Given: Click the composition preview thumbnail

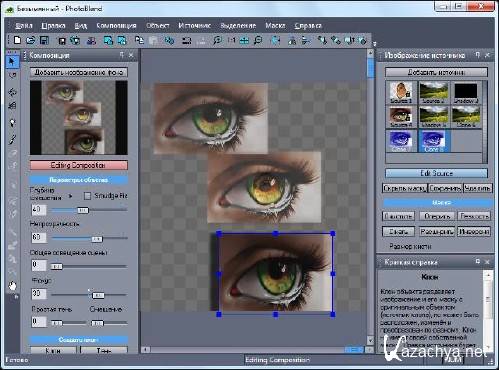Looking at the screenshot, I should click(x=79, y=117).
